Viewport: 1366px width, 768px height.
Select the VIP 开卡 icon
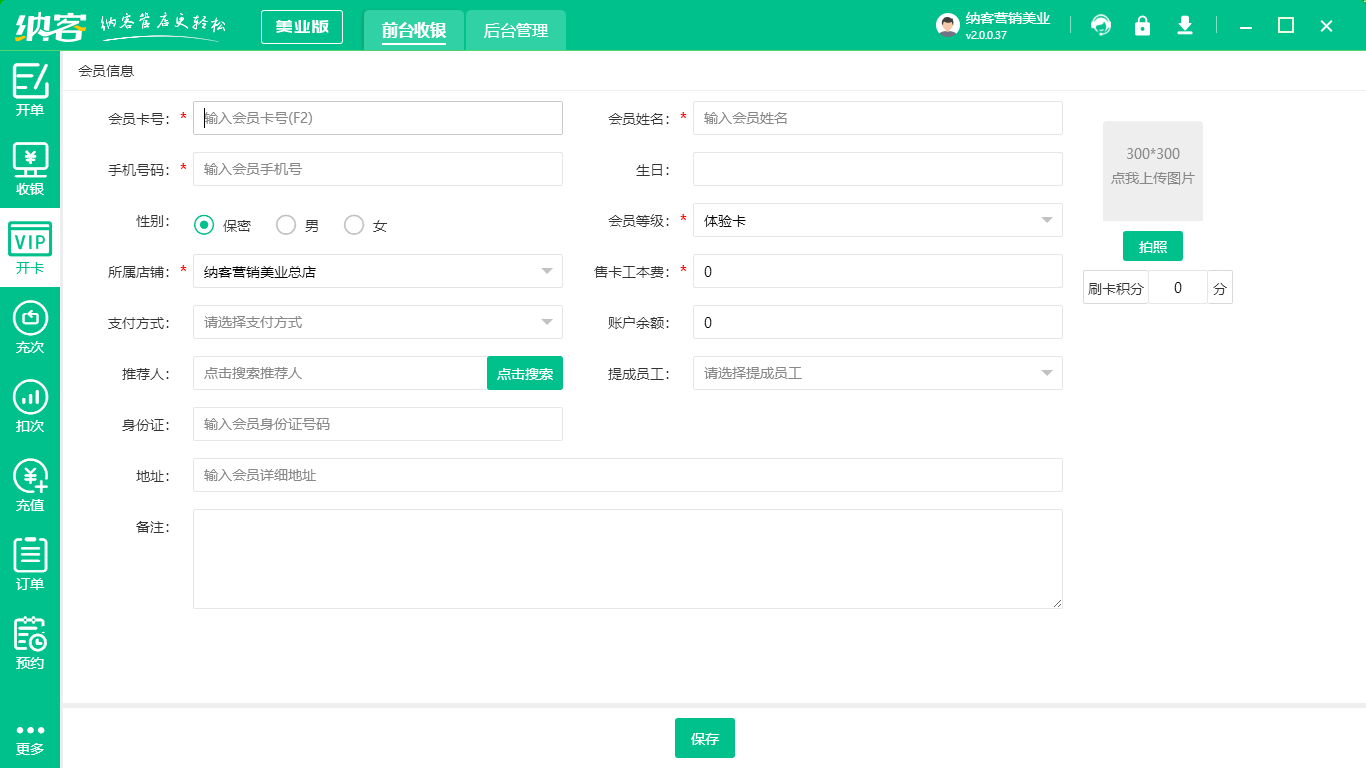[30, 245]
